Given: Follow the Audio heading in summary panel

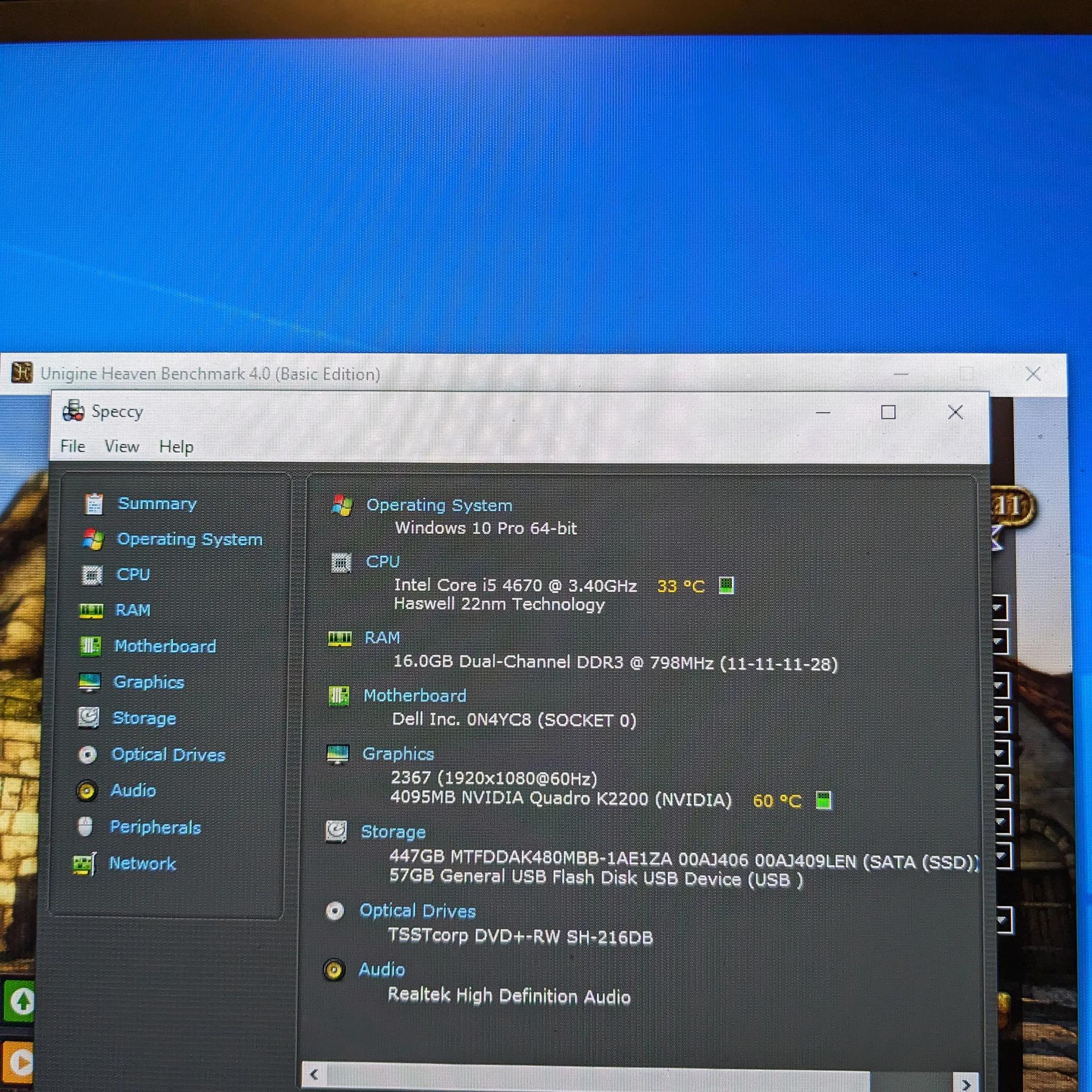Looking at the screenshot, I should (x=382, y=970).
